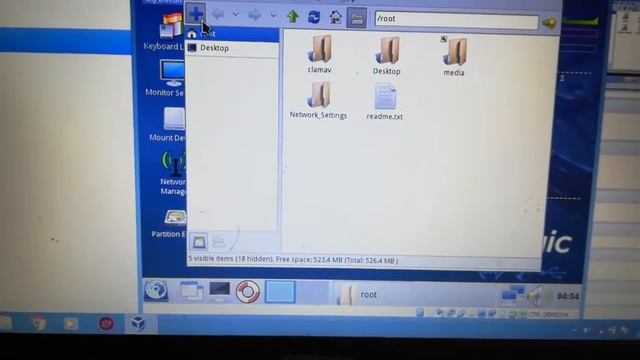Jump to the home folder icon
Screen dimensions: 640x360
click(x=336, y=17)
